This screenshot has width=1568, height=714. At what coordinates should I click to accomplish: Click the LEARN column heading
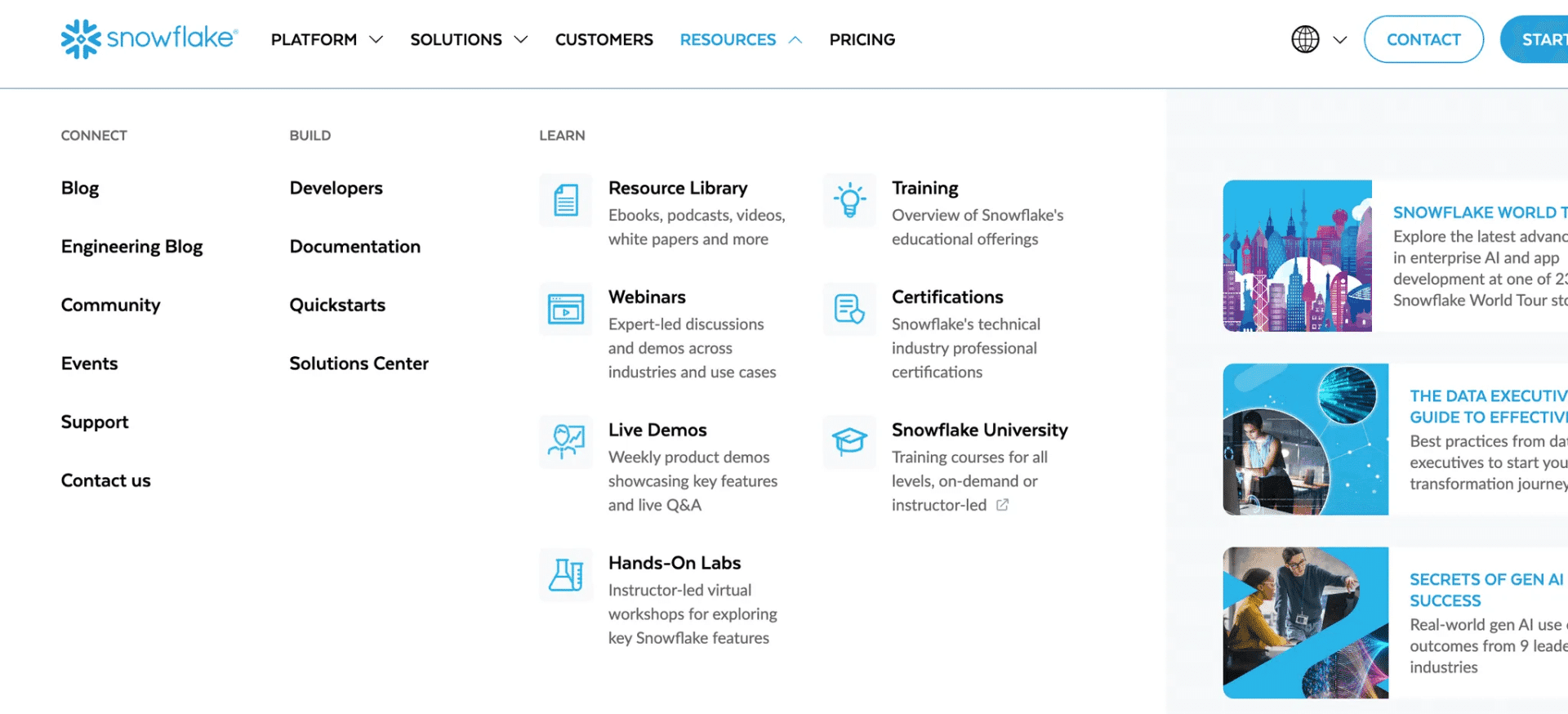pyautogui.click(x=562, y=136)
